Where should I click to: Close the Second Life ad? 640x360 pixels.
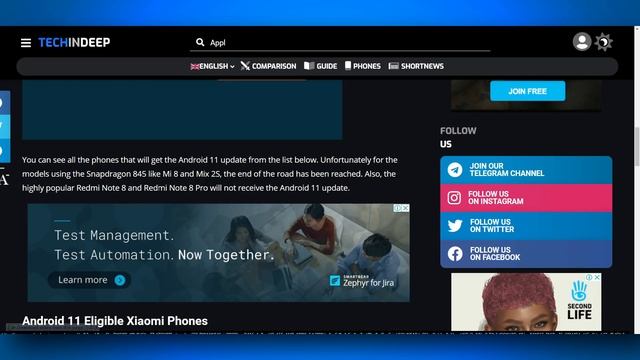click(597, 277)
